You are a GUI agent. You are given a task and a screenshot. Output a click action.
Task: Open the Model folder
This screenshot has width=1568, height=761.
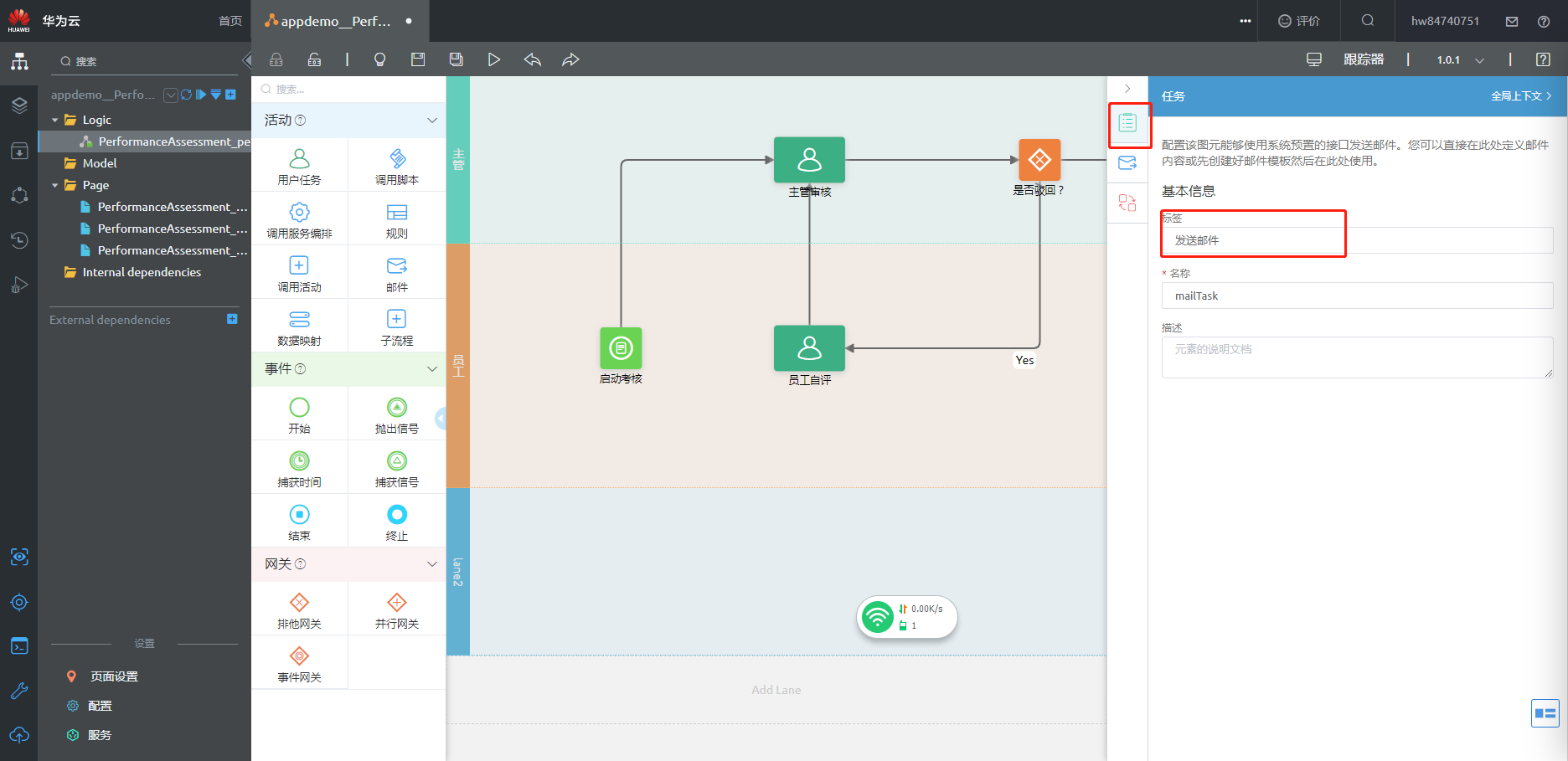(100, 163)
